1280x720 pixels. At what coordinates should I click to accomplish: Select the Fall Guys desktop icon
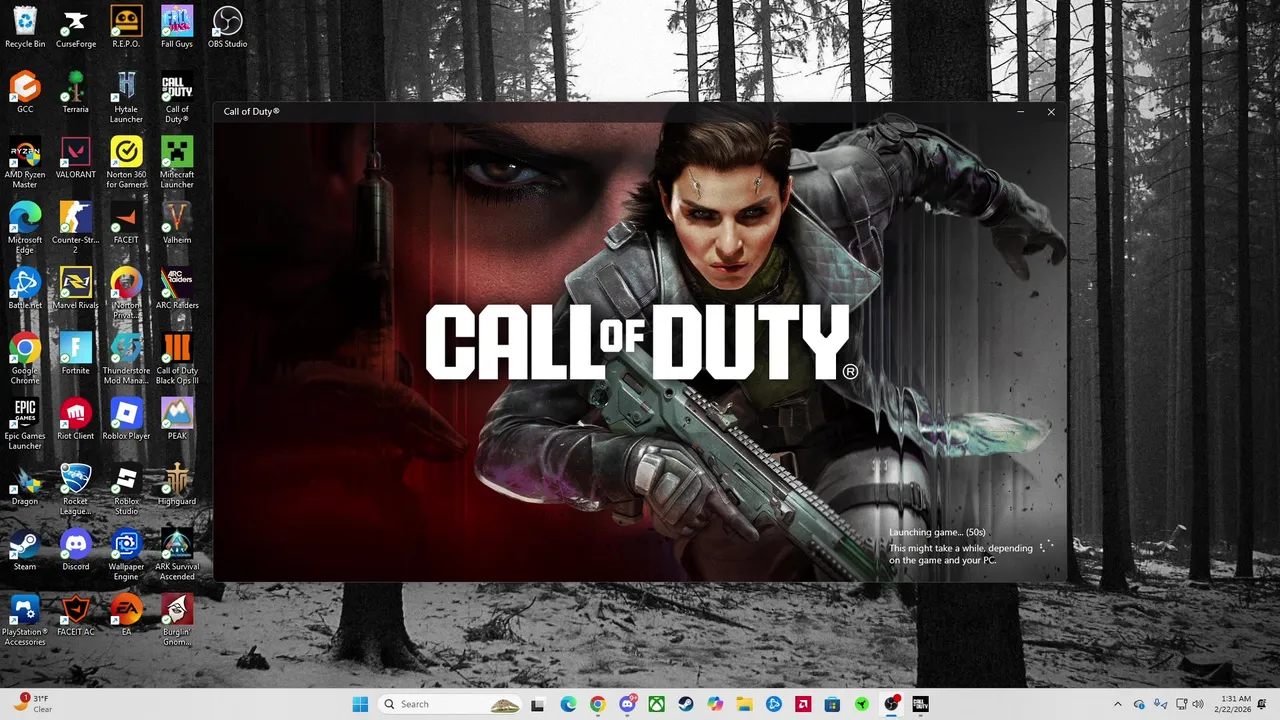[177, 27]
